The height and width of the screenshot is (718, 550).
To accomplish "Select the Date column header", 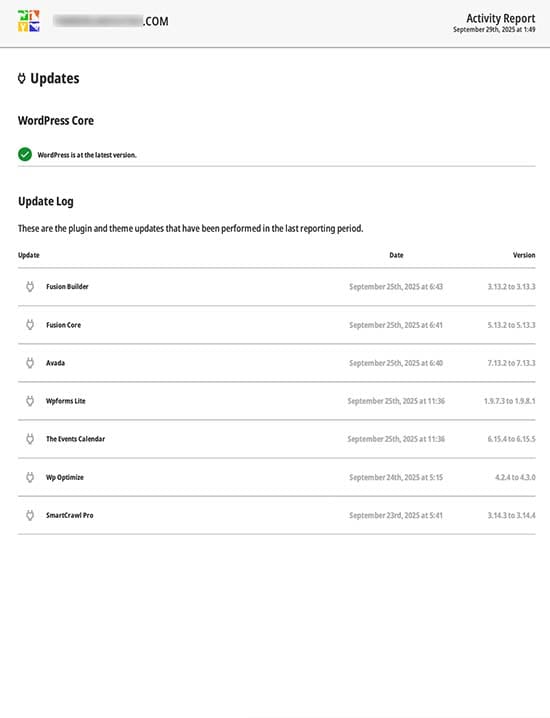I will pyautogui.click(x=396, y=255).
